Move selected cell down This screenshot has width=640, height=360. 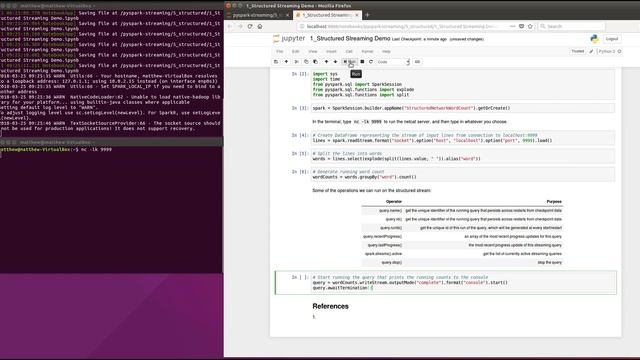336,62
